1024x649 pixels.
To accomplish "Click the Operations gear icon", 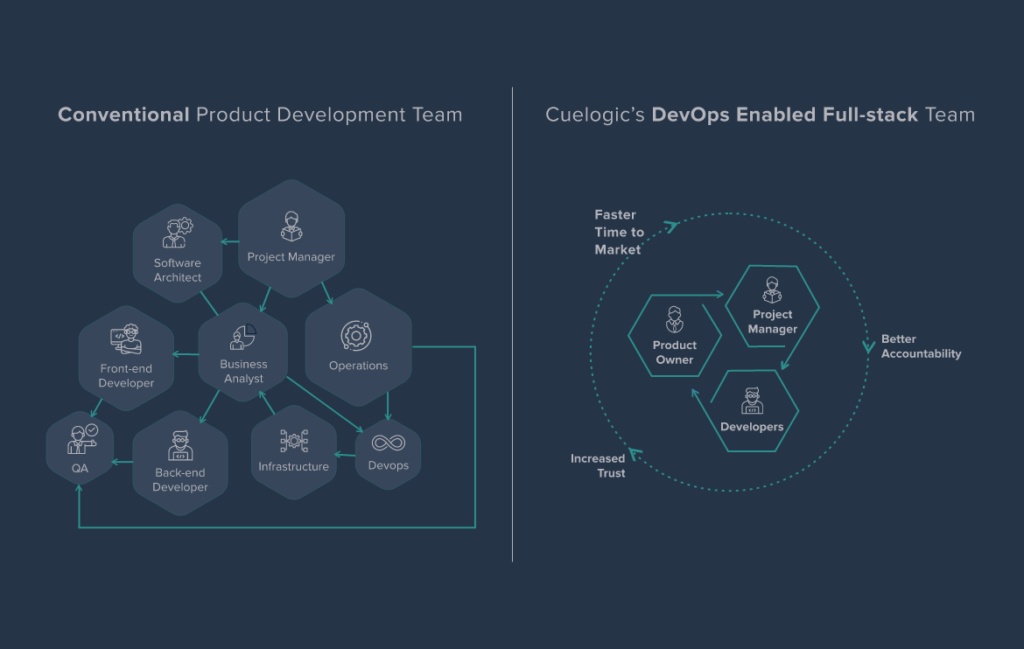I will (356, 336).
